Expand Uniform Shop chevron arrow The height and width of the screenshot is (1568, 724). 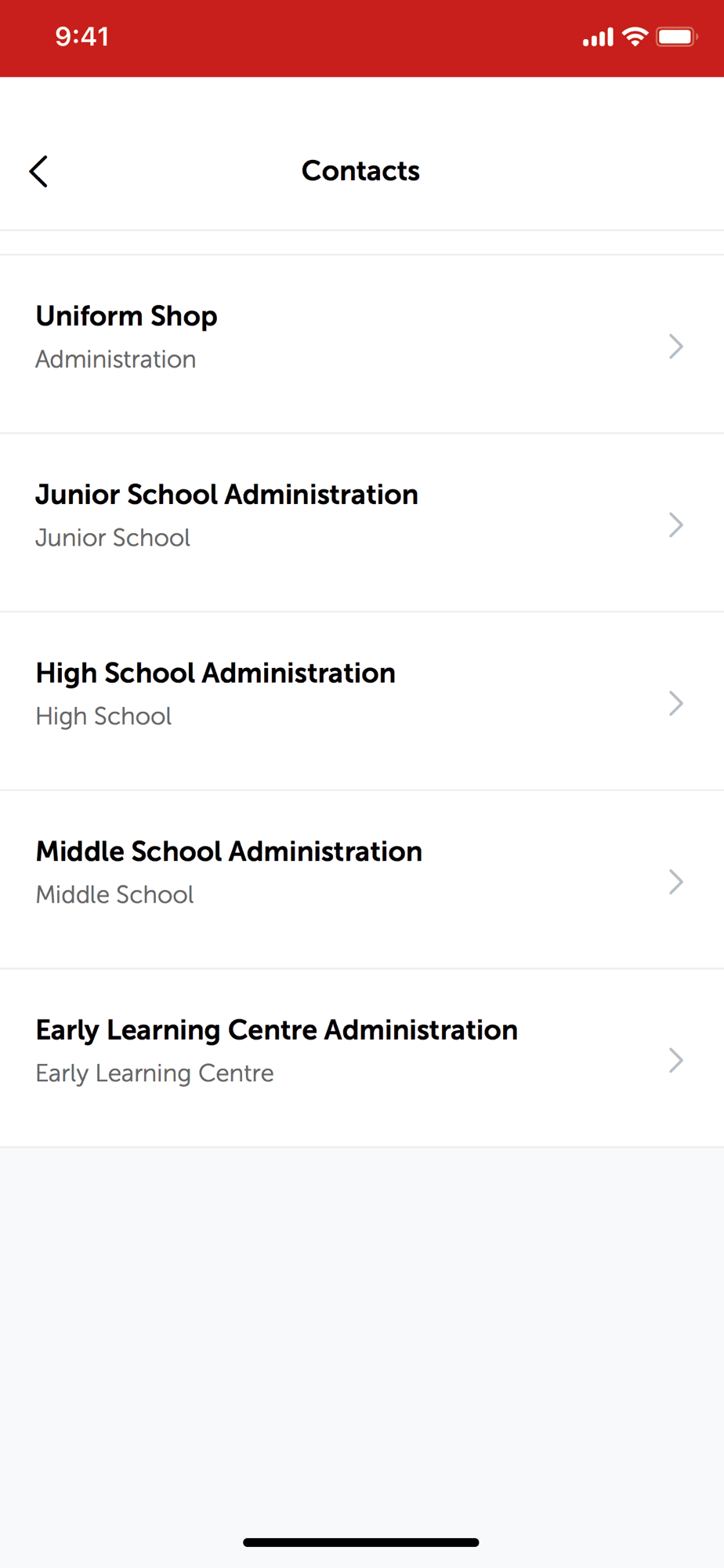676,346
